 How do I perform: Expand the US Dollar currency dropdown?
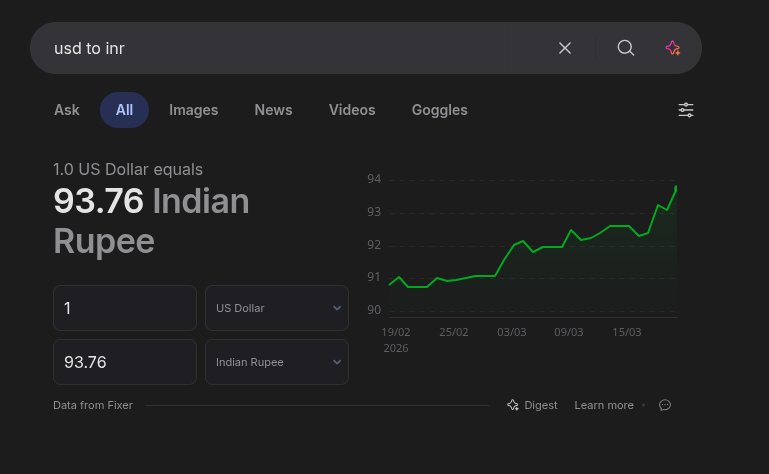coord(277,308)
